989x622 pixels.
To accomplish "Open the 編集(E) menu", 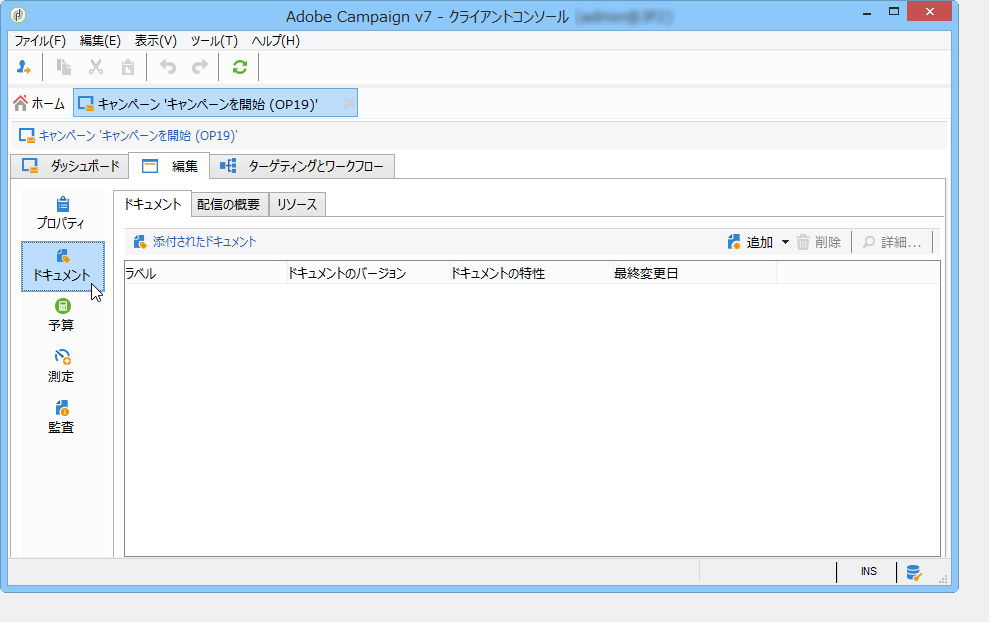I will tap(100, 41).
